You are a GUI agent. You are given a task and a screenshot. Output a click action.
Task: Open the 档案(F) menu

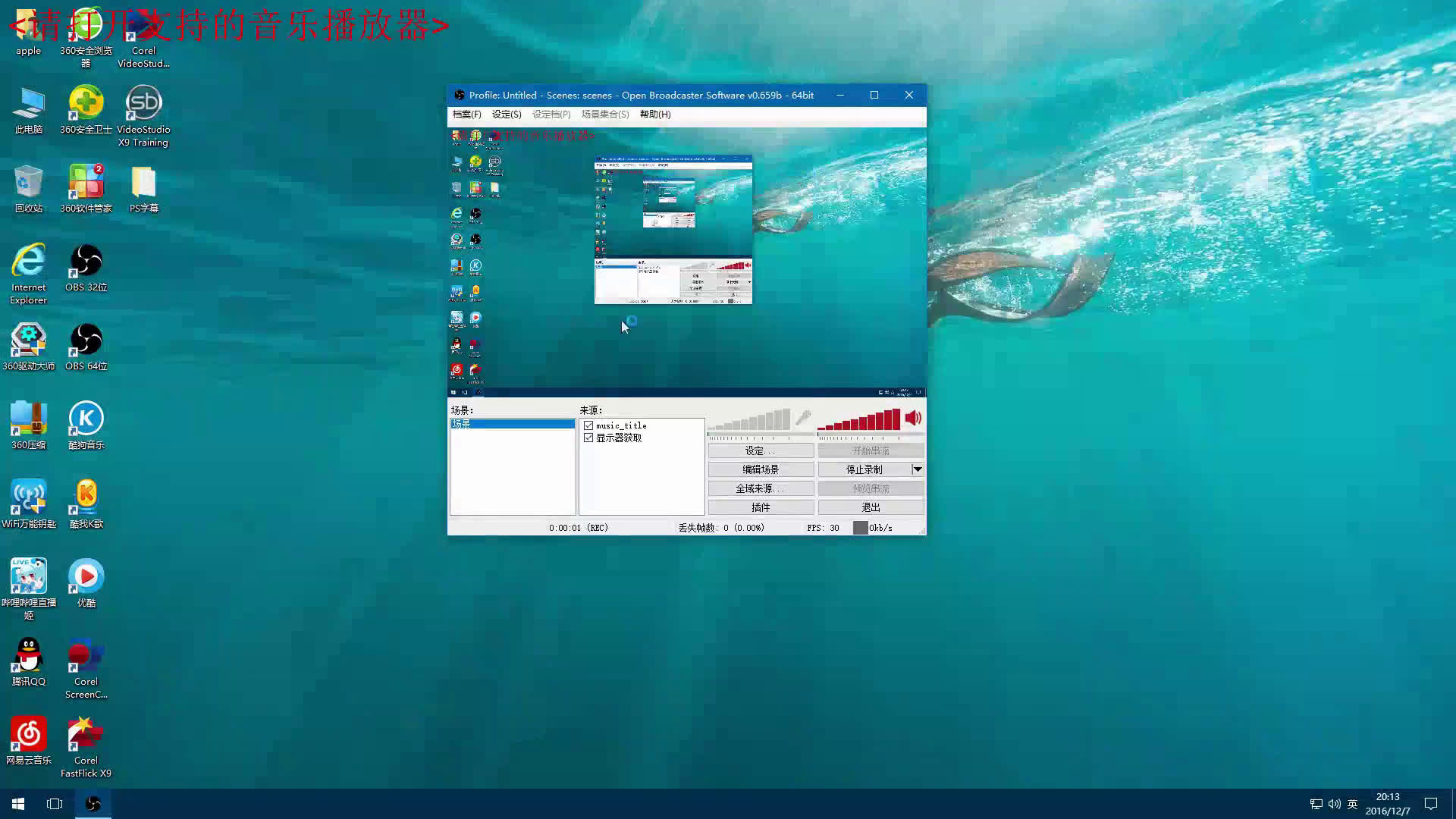tap(466, 115)
